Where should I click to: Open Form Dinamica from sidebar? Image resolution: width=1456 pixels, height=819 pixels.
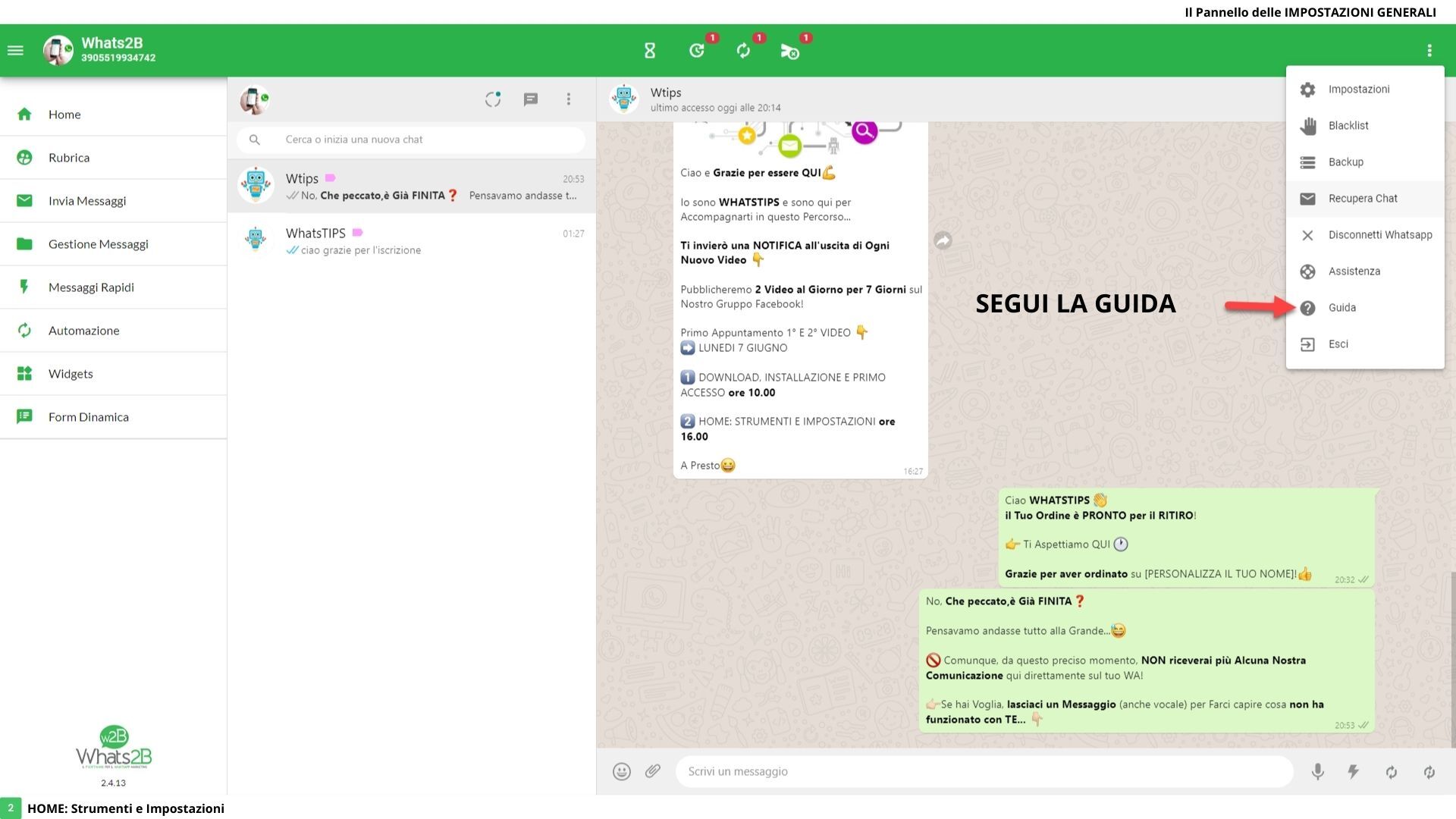click(114, 417)
